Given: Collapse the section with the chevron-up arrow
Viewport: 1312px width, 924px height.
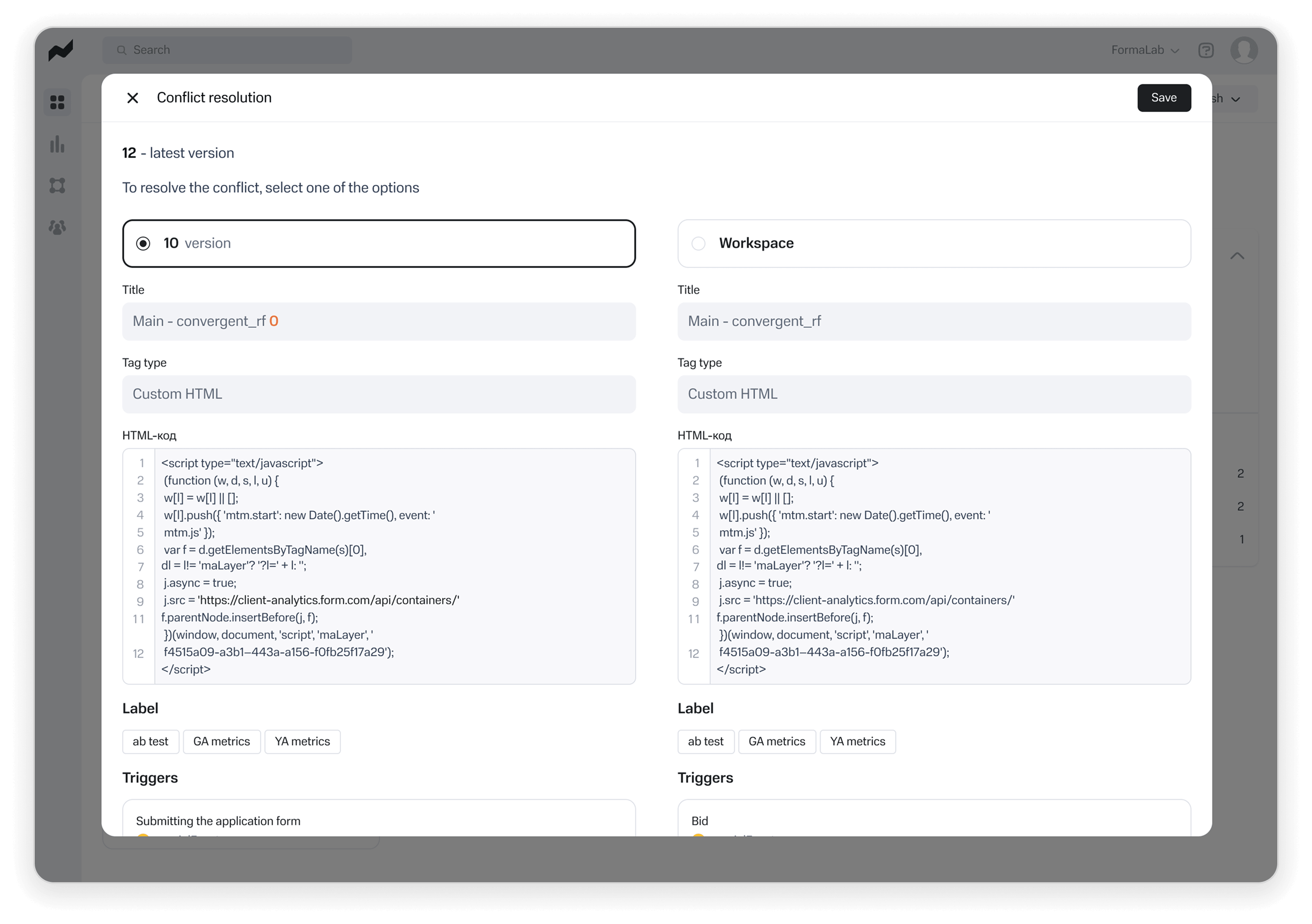Looking at the screenshot, I should pos(1237,256).
